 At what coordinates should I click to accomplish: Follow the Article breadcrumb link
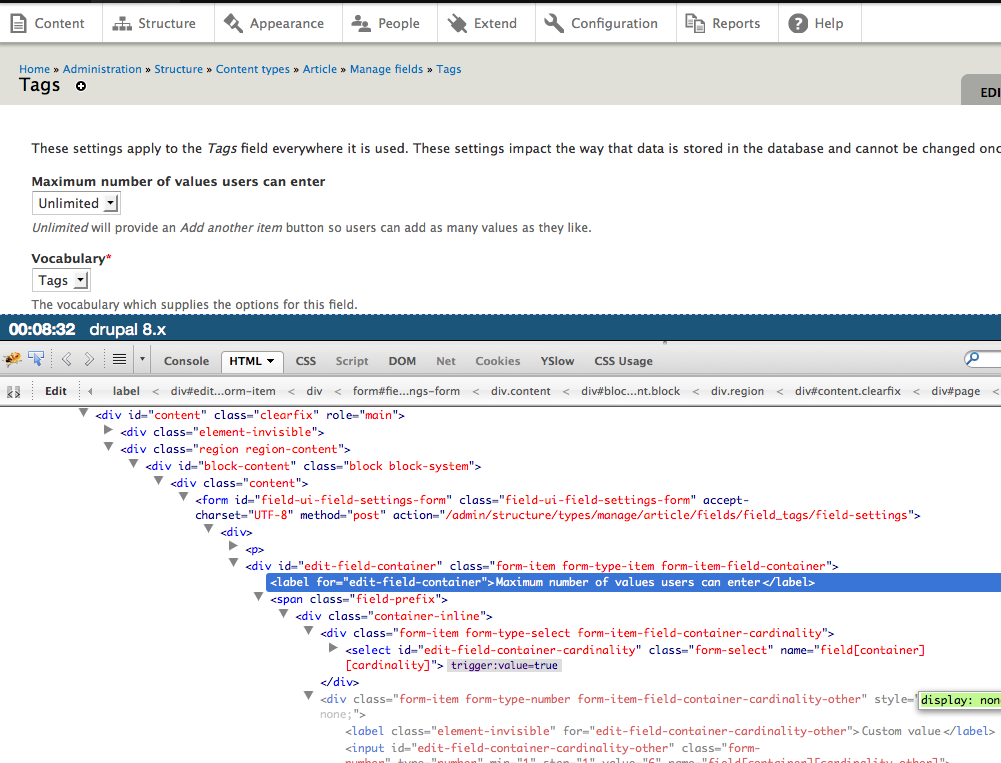[320, 69]
